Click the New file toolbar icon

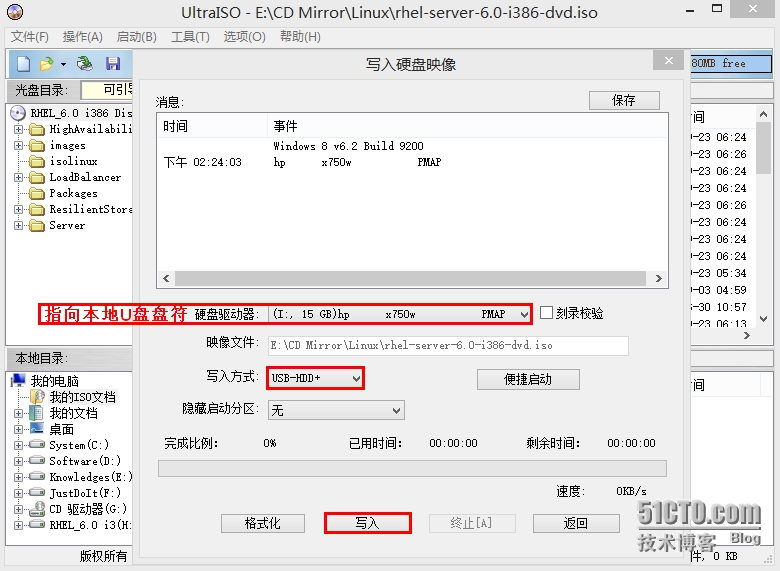(x=23, y=64)
